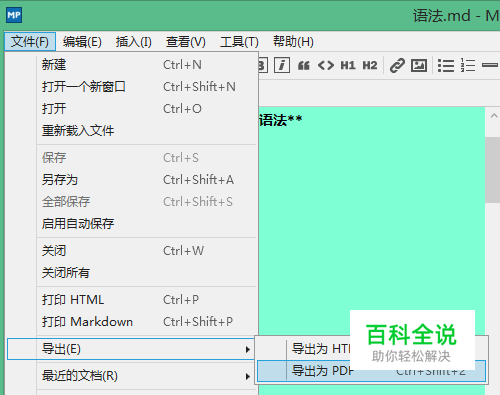Image resolution: width=500 pixels, height=395 pixels.
Task: Choose 新建 from the file menu
Action: click(x=147, y=65)
